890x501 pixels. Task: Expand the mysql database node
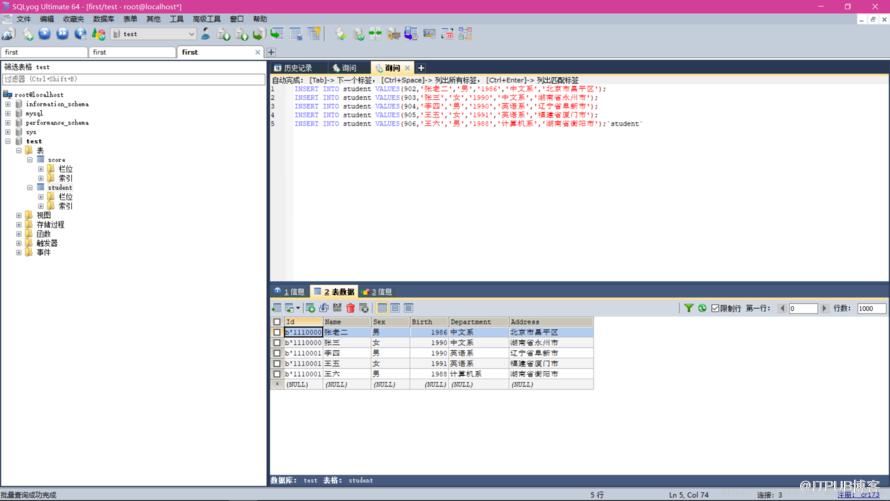[8, 113]
